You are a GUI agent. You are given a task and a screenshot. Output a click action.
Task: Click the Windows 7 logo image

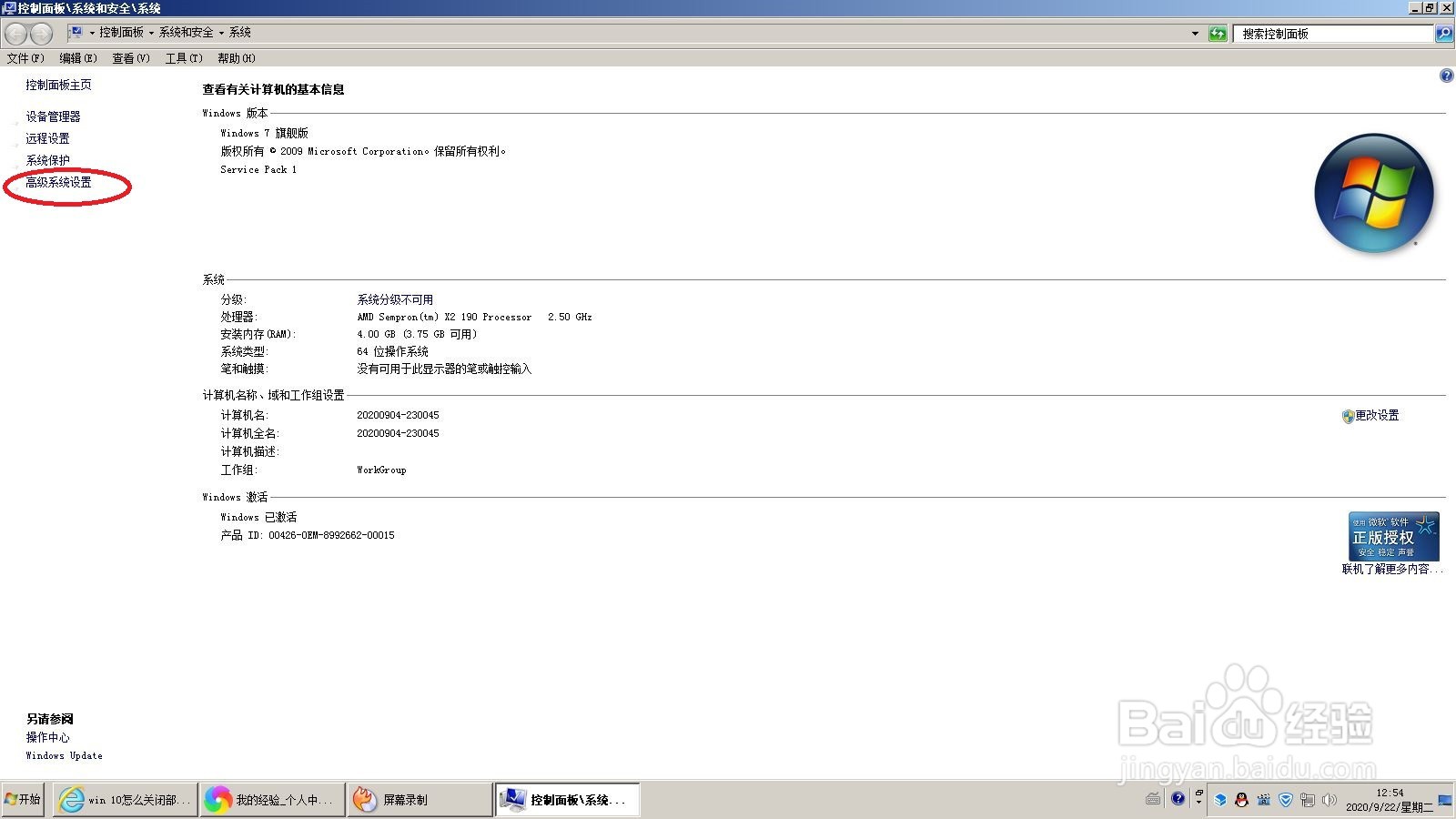(1374, 193)
